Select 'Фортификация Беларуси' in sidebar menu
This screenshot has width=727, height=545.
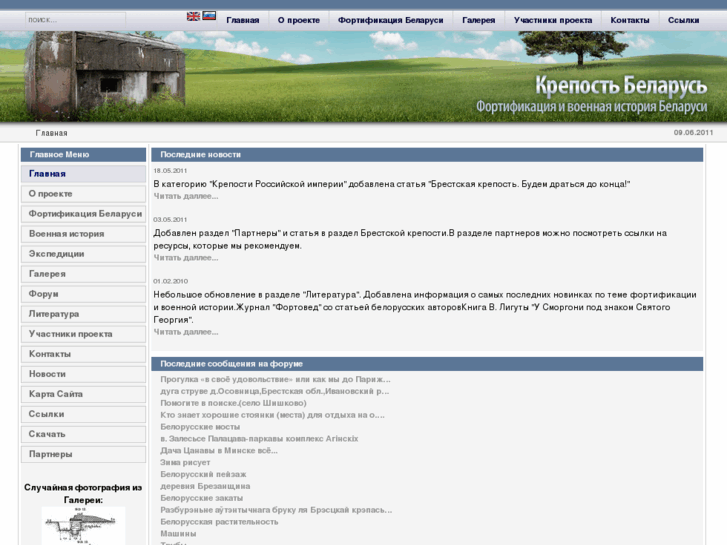(83, 214)
